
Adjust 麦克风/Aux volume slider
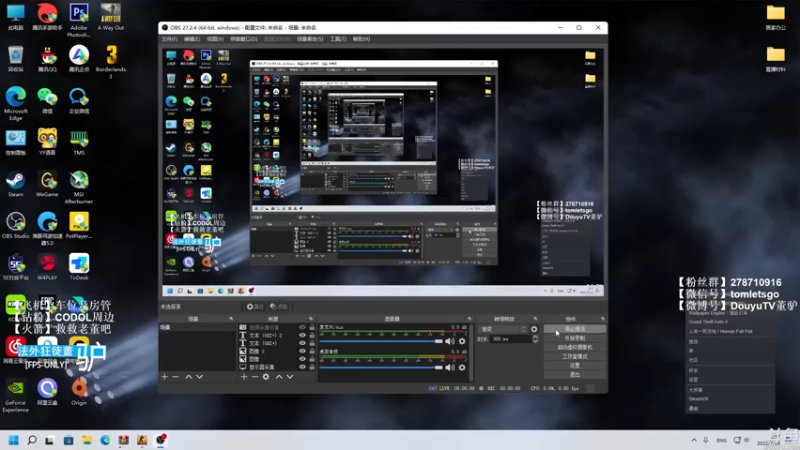click(381, 341)
